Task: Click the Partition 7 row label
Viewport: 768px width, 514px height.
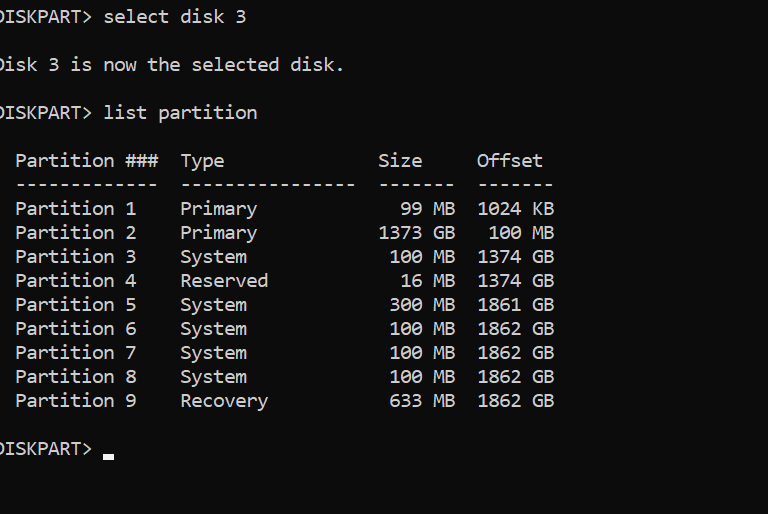Action: point(76,352)
